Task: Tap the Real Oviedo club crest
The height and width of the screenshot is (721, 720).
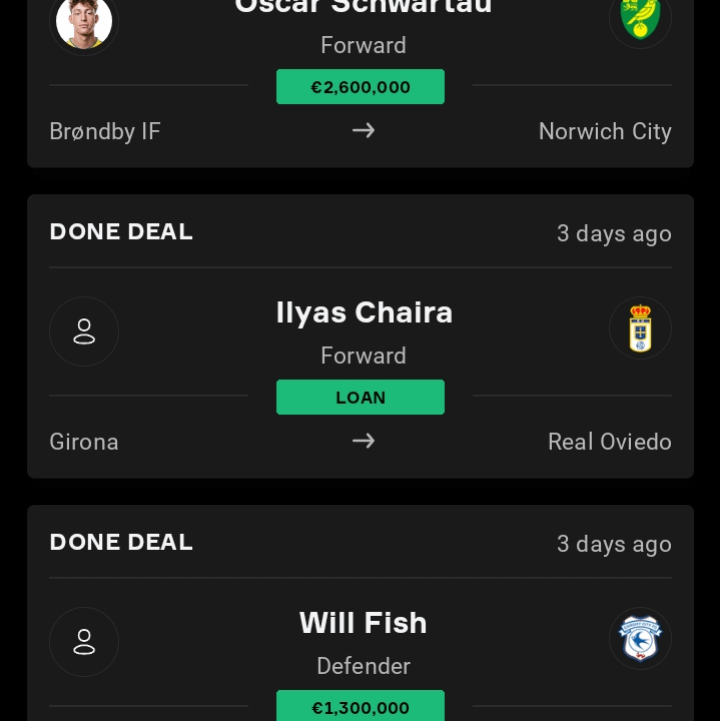Action: tap(640, 329)
